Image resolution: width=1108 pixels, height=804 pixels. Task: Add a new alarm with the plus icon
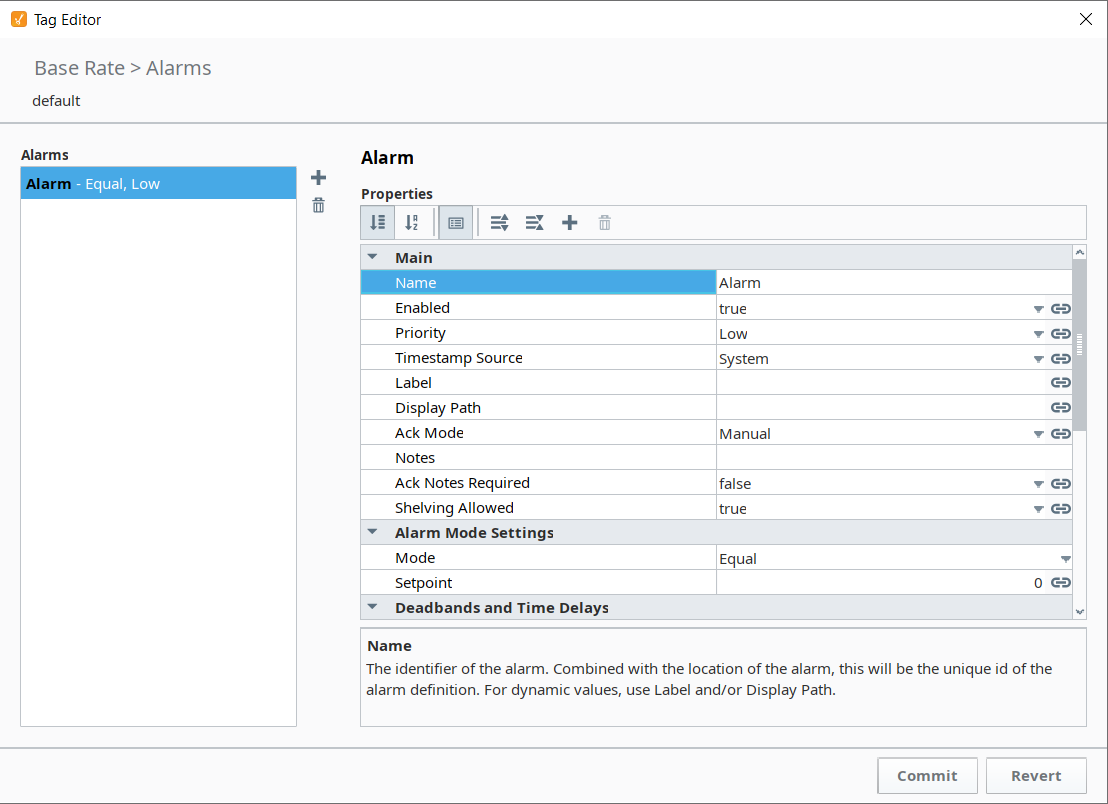point(318,177)
